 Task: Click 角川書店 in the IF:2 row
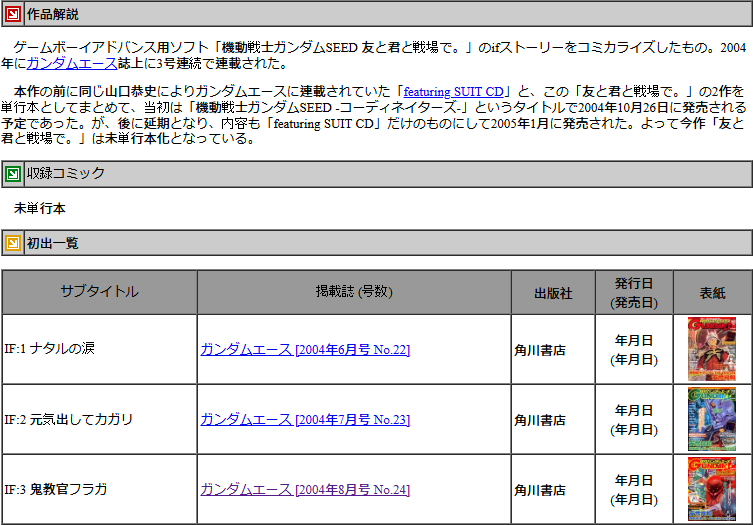point(540,420)
